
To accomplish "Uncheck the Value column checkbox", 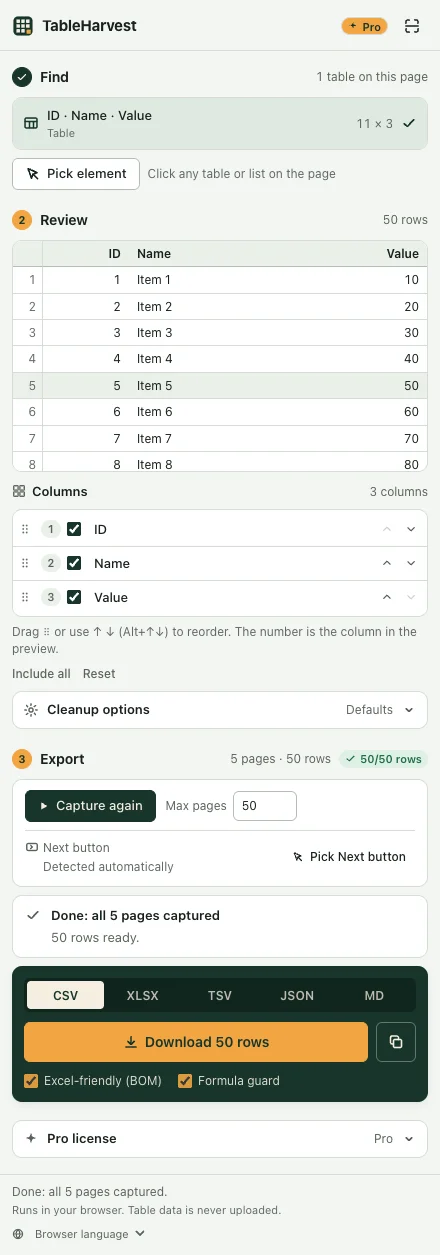I will pos(74,598).
